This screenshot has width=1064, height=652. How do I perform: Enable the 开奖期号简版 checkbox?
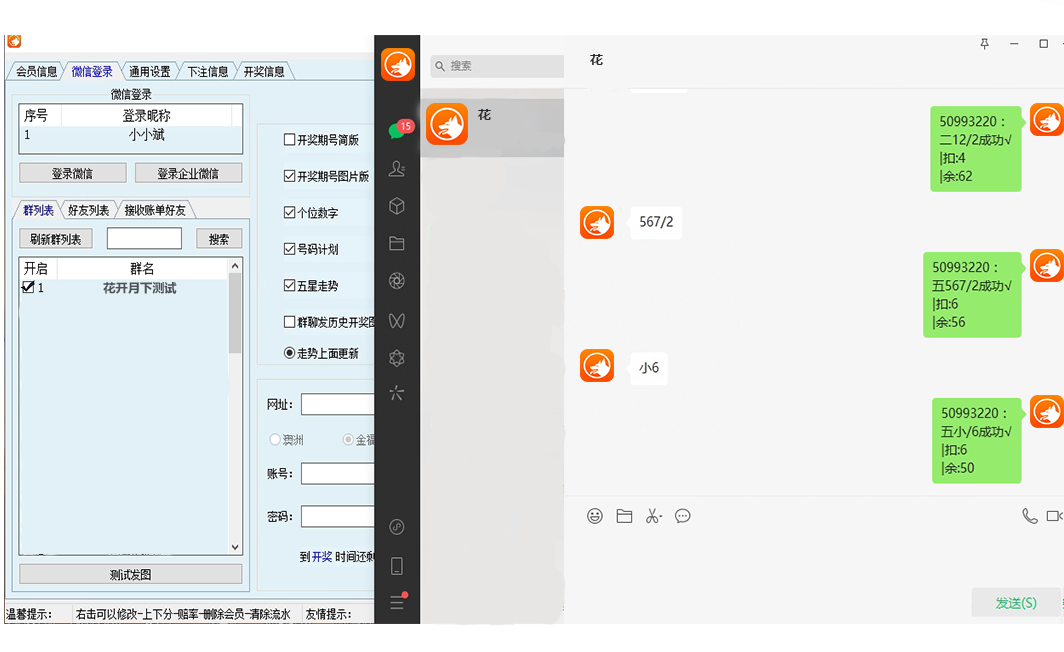(290, 140)
